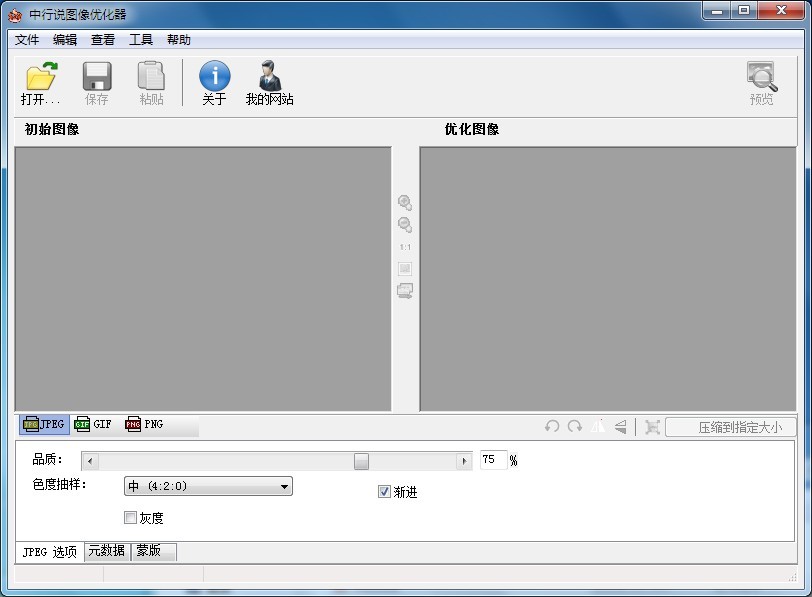
Task: Uncheck the Progressive (渐进) checkbox
Action: pos(384,492)
